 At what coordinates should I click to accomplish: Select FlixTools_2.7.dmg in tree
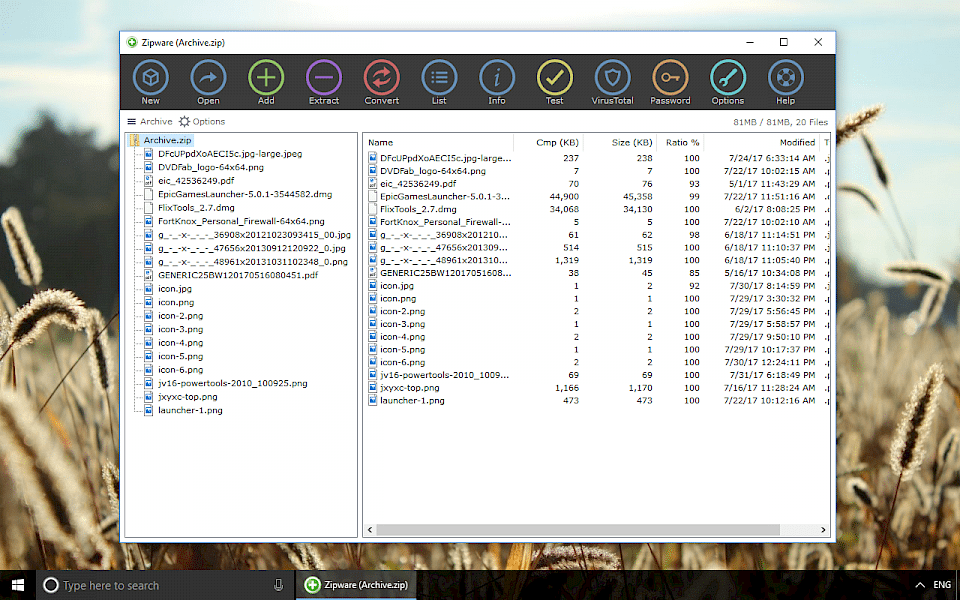point(196,208)
